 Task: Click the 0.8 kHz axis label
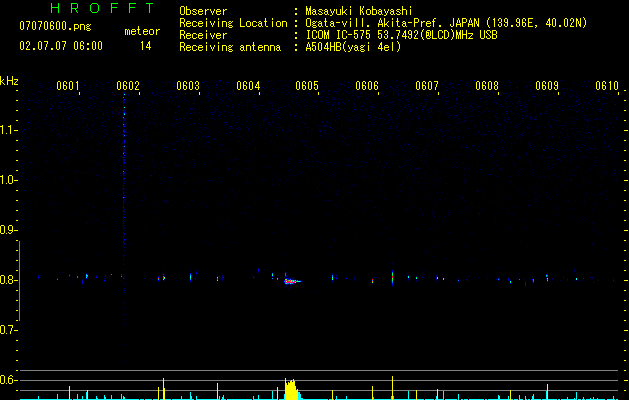point(7,280)
